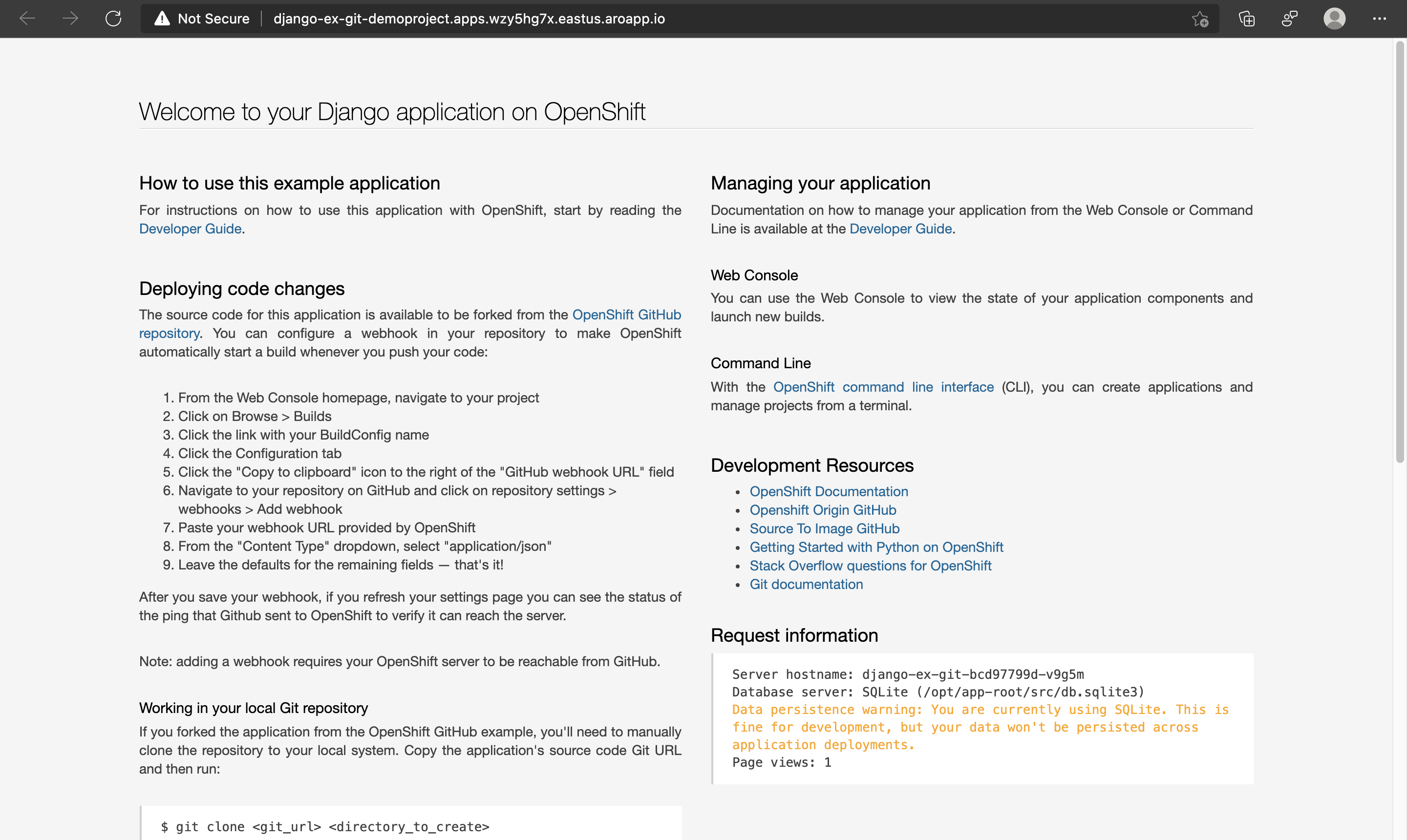Click the browser more options ellipsis icon
1407x840 pixels.
[1380, 19]
